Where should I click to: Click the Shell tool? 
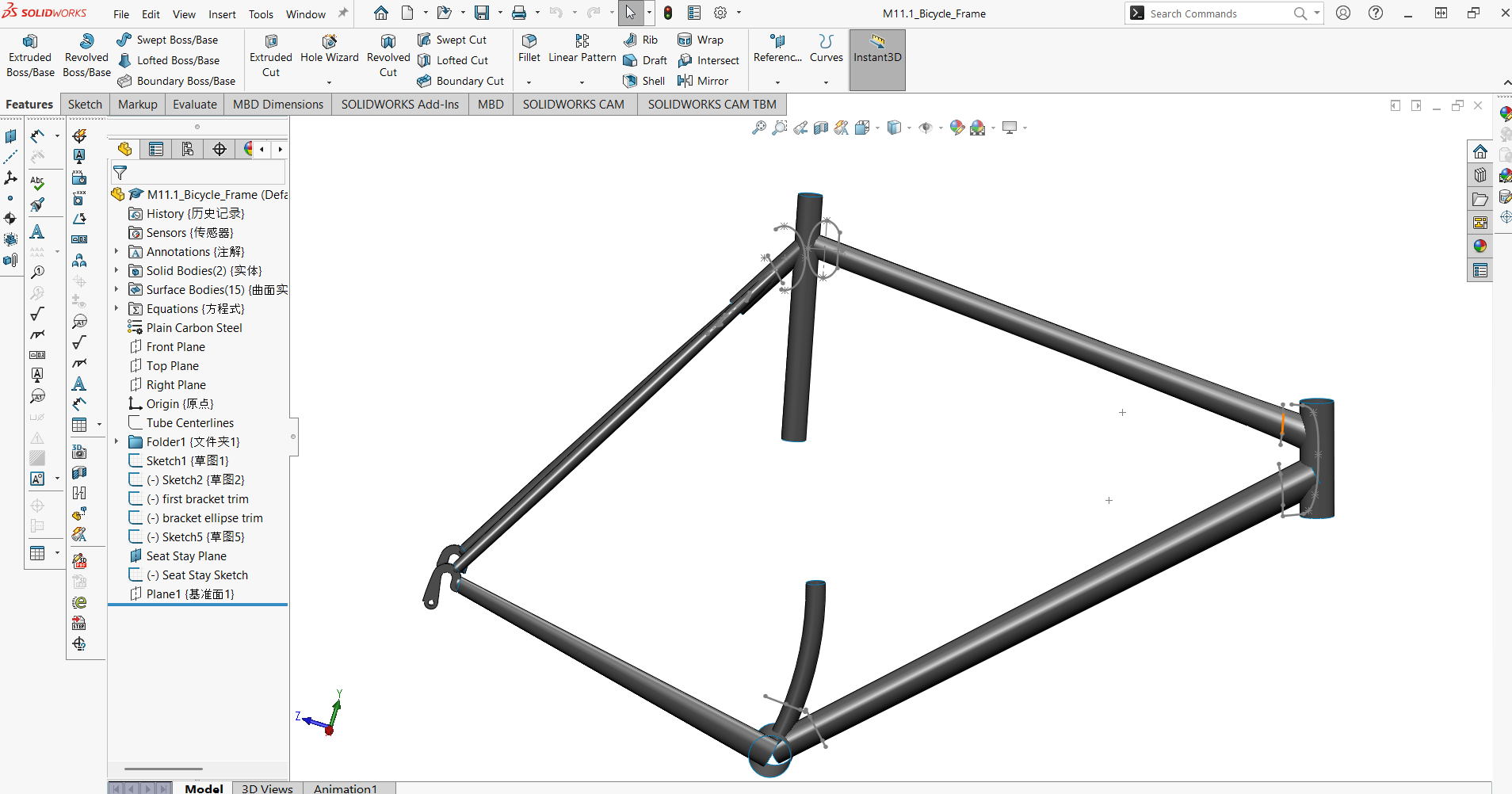click(643, 81)
